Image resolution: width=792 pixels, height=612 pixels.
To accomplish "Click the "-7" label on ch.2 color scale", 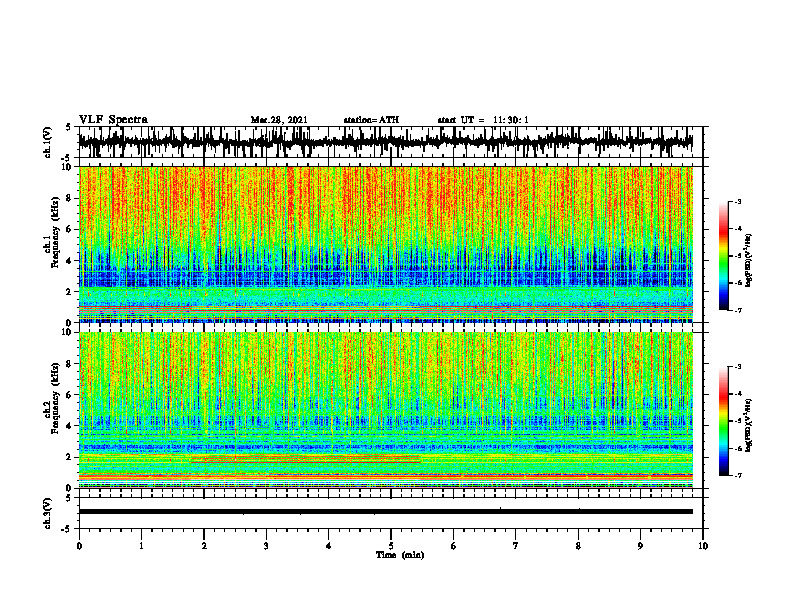I will coord(737,475).
